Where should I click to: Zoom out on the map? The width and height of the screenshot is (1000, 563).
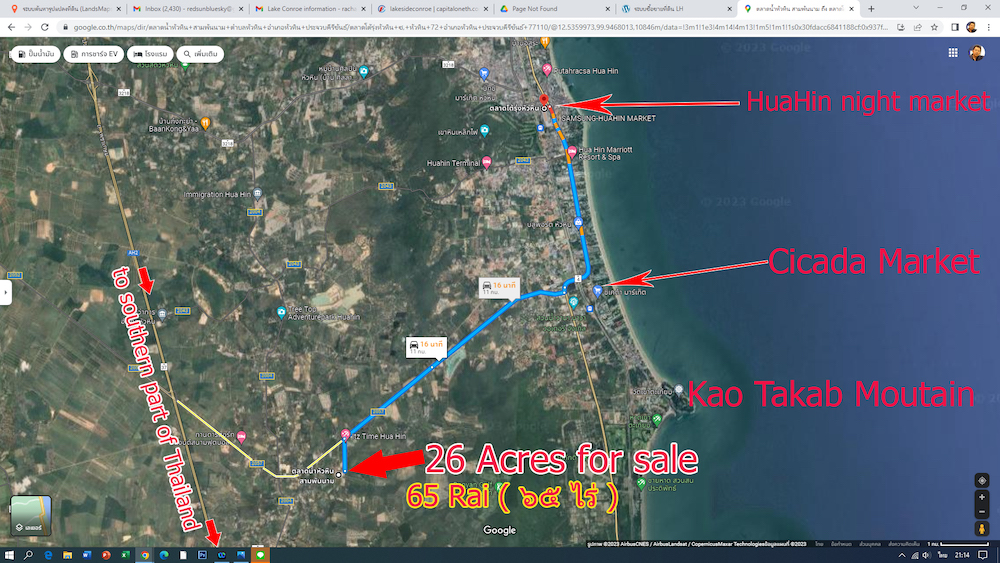982,511
